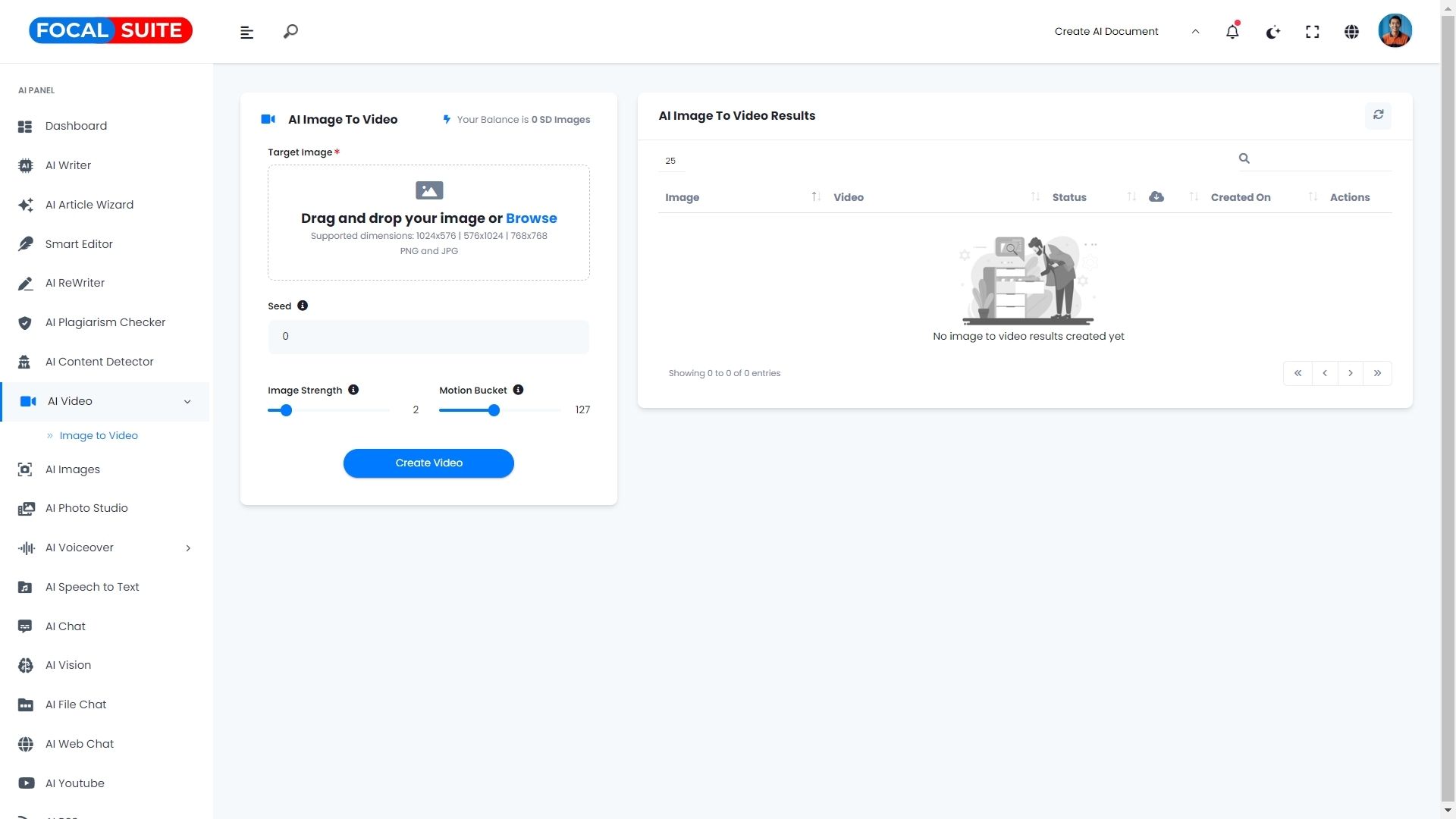The image size is (1456, 819).
Task: Toggle dark mode moon icon
Action: point(1272,32)
